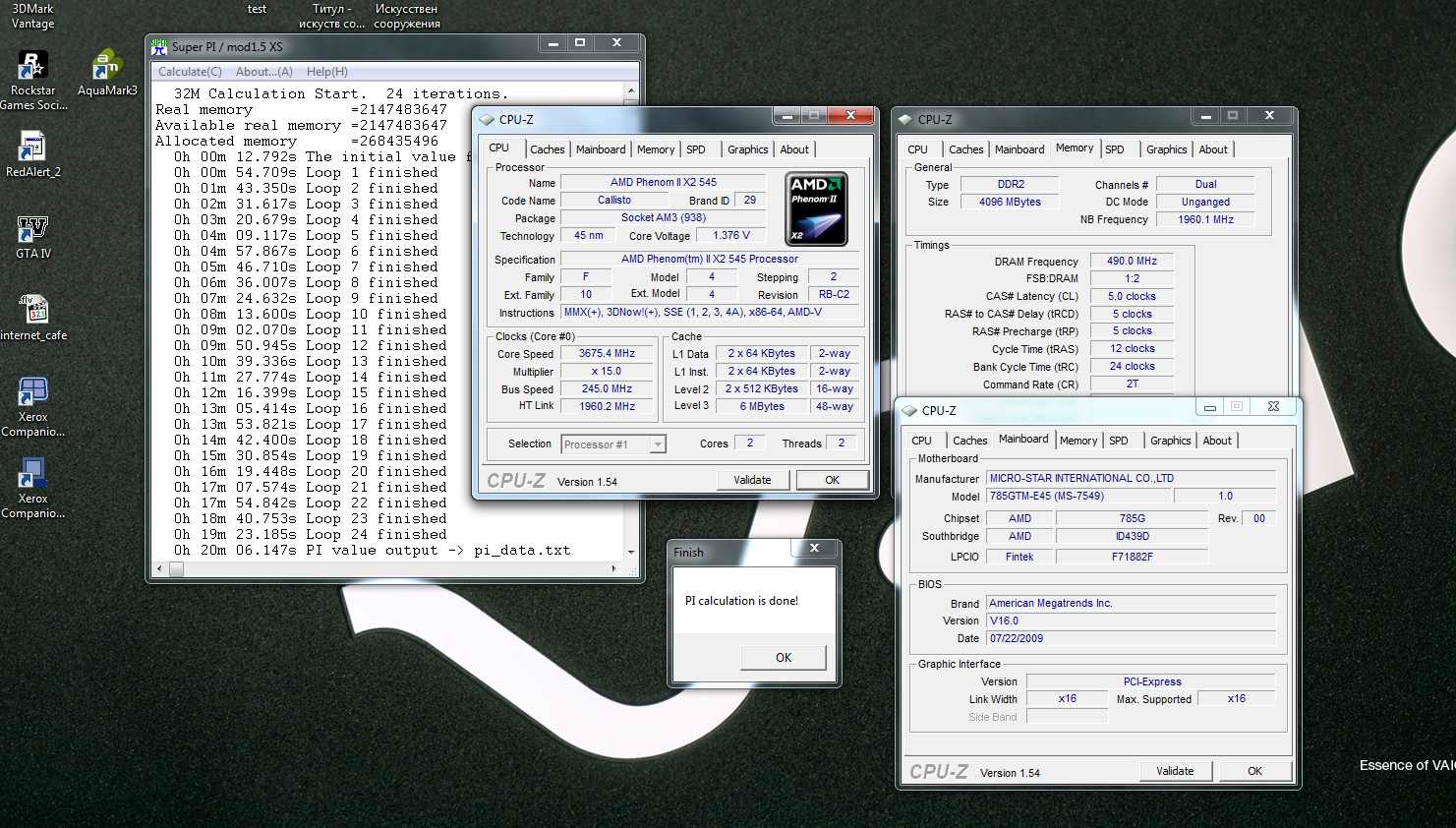The height and width of the screenshot is (828, 1456).
Task: Click the Core Speed 3675.4 MHz field
Action: 607,354
